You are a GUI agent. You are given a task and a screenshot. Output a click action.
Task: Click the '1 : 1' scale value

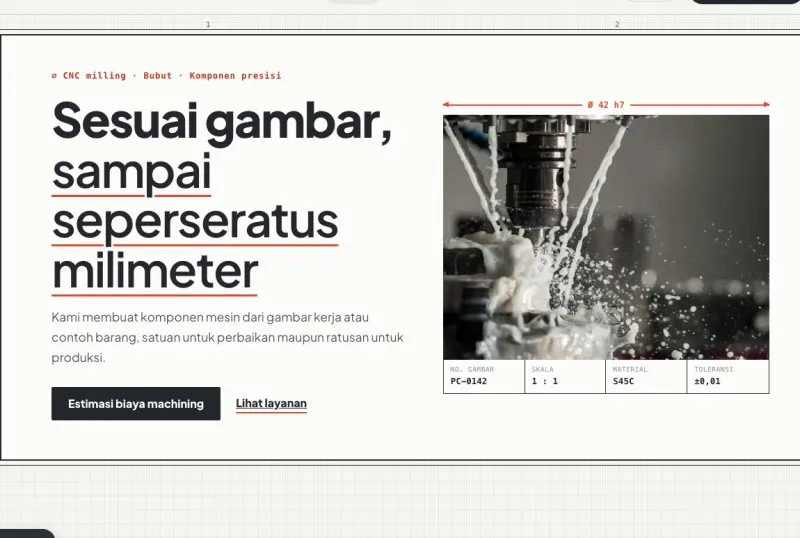click(x=544, y=381)
